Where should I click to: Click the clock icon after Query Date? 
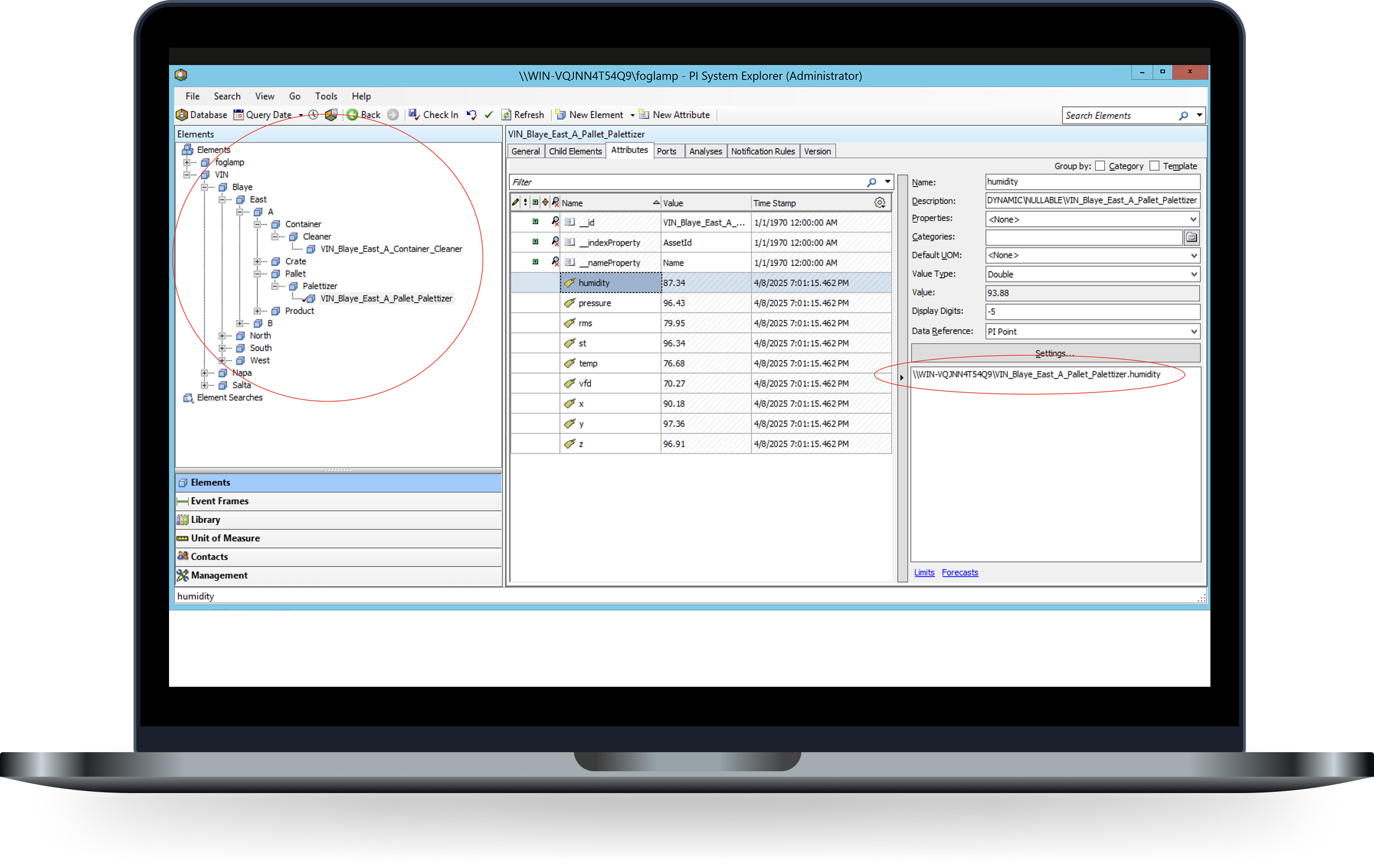[313, 114]
